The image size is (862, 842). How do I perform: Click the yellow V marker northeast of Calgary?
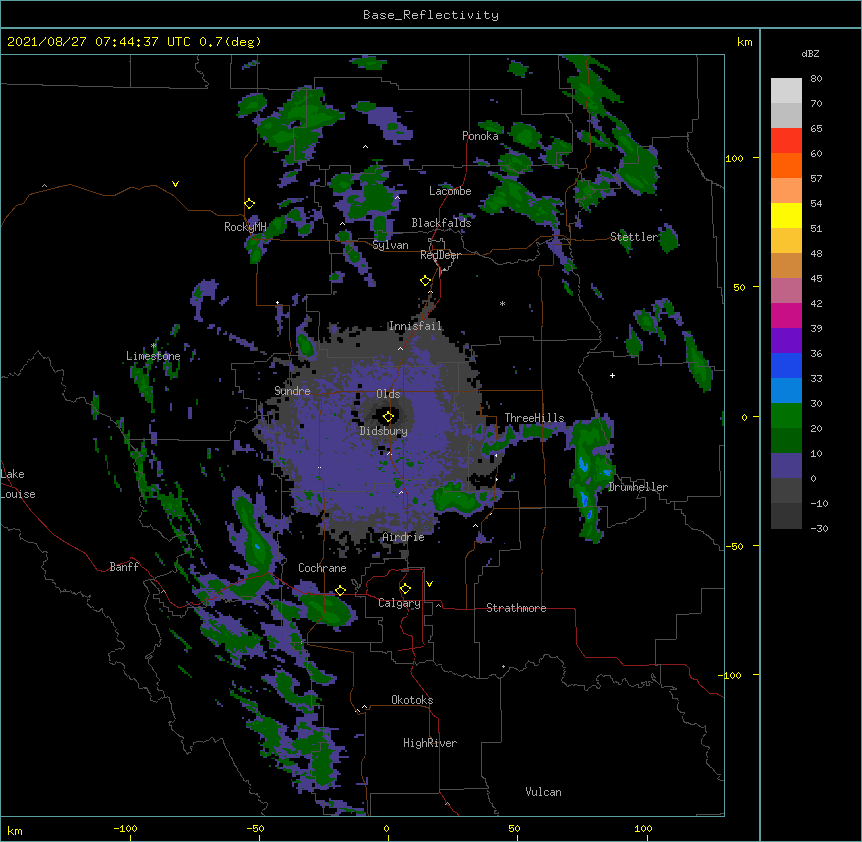[429, 584]
